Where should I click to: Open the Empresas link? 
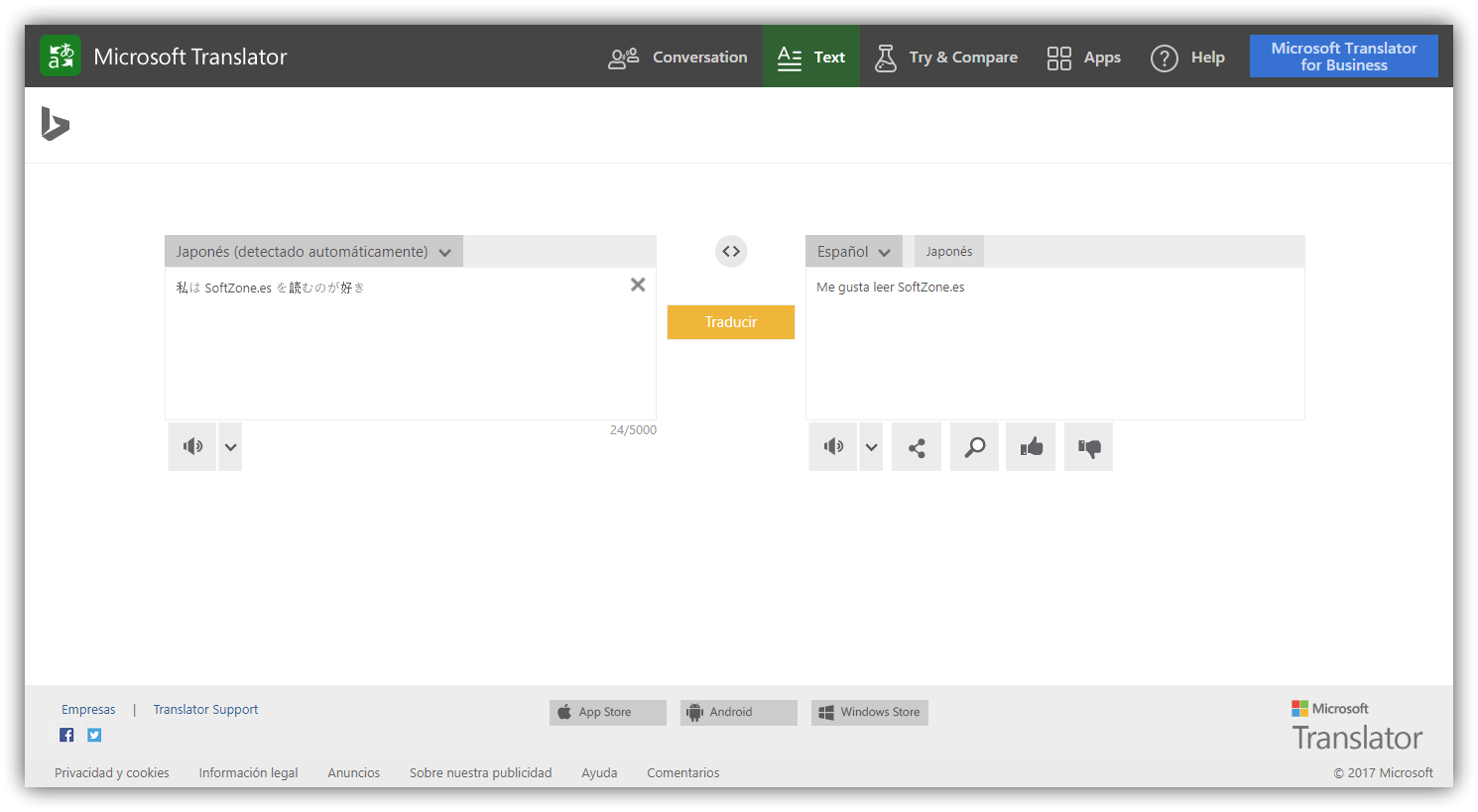click(x=88, y=710)
